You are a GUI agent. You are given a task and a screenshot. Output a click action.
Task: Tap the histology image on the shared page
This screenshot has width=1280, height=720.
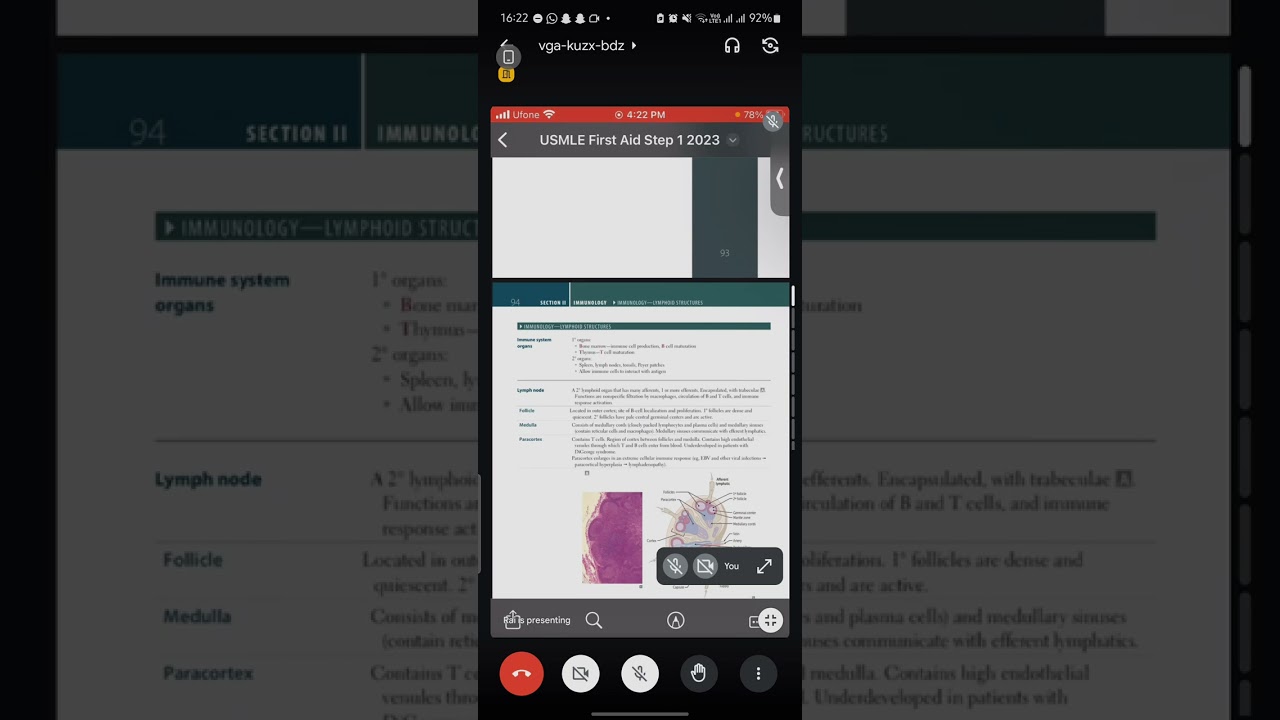[x=612, y=537]
